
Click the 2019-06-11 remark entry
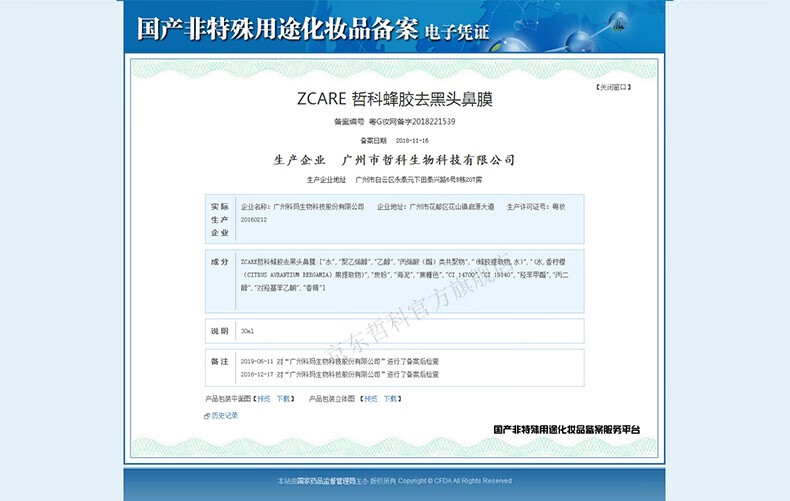click(340, 361)
